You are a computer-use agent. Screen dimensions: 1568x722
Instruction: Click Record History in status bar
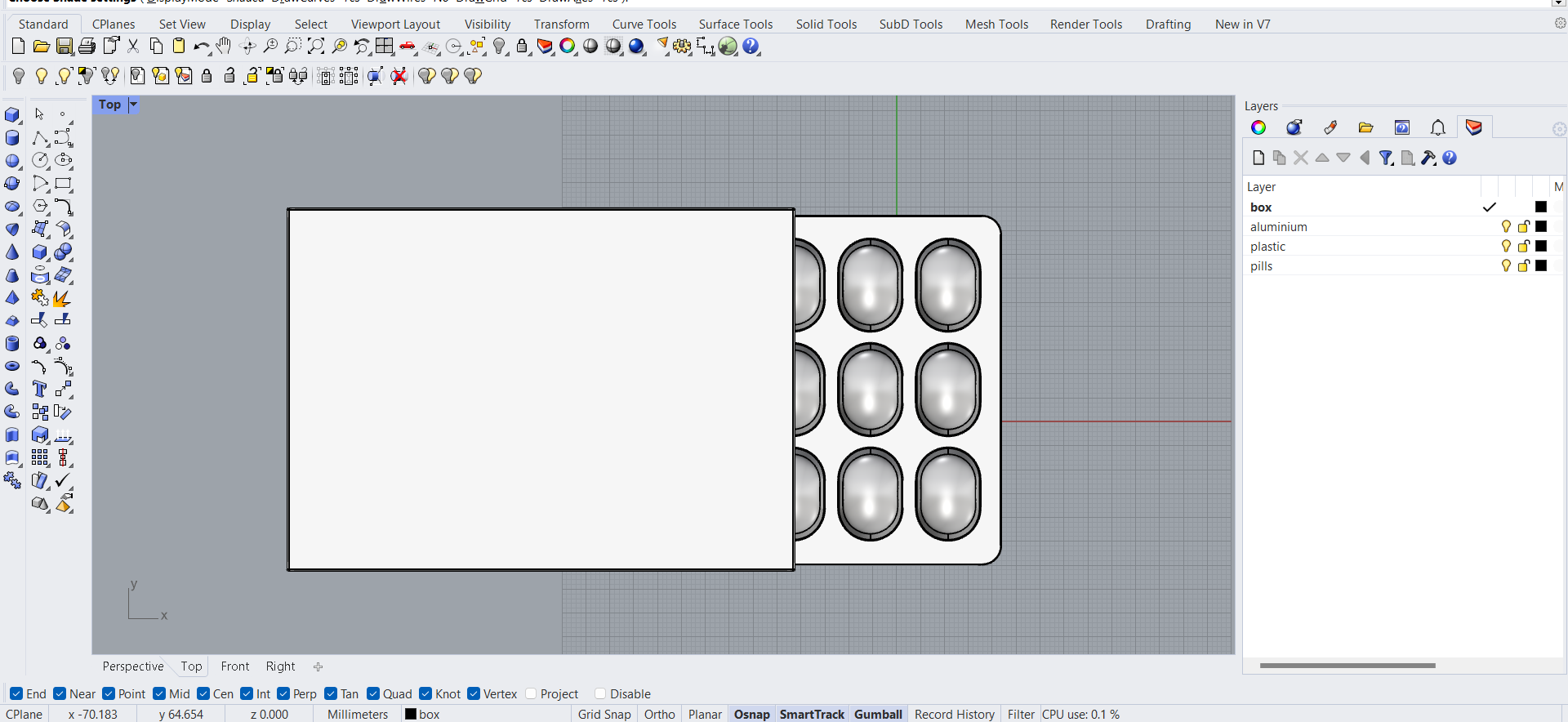click(x=955, y=714)
